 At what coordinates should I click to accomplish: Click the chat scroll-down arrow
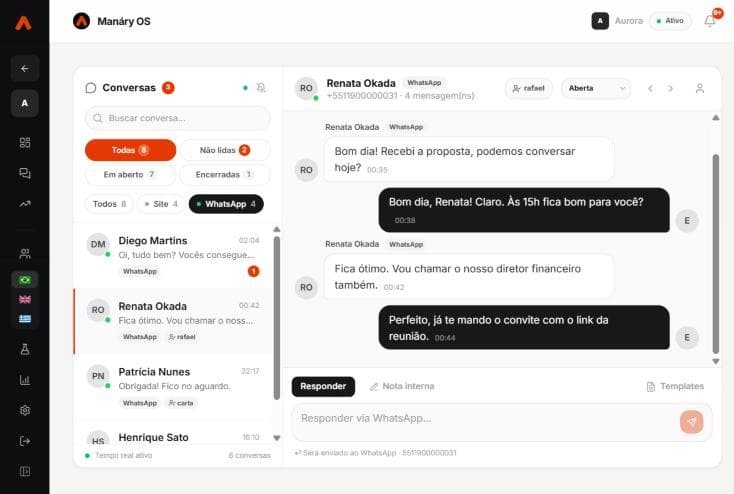716,361
